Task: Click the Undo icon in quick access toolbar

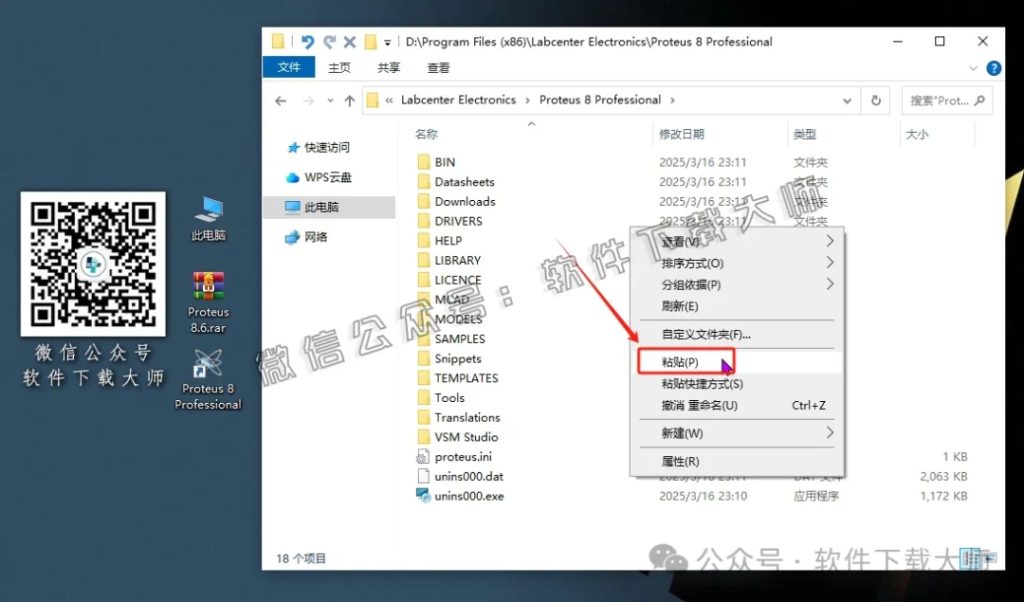Action: click(x=307, y=41)
